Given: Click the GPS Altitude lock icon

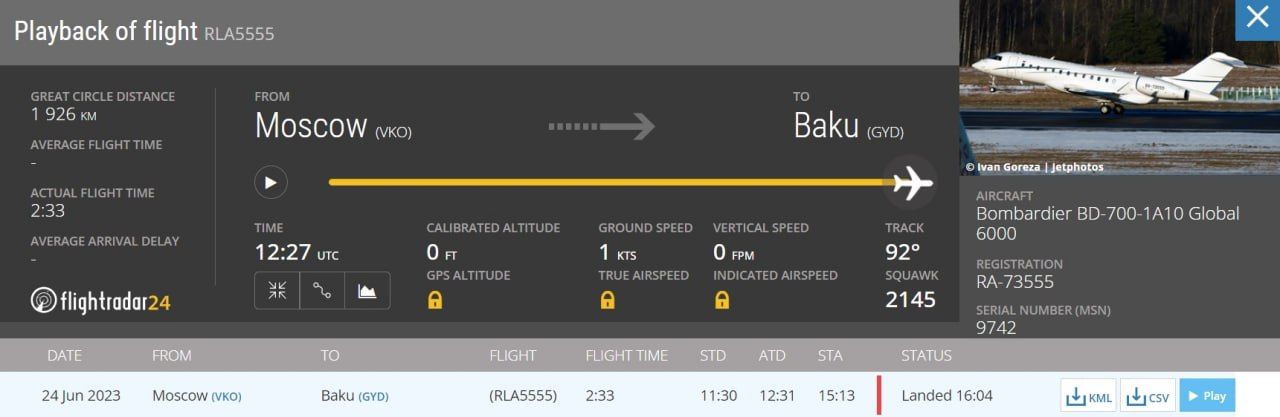Looking at the screenshot, I should click(435, 299).
